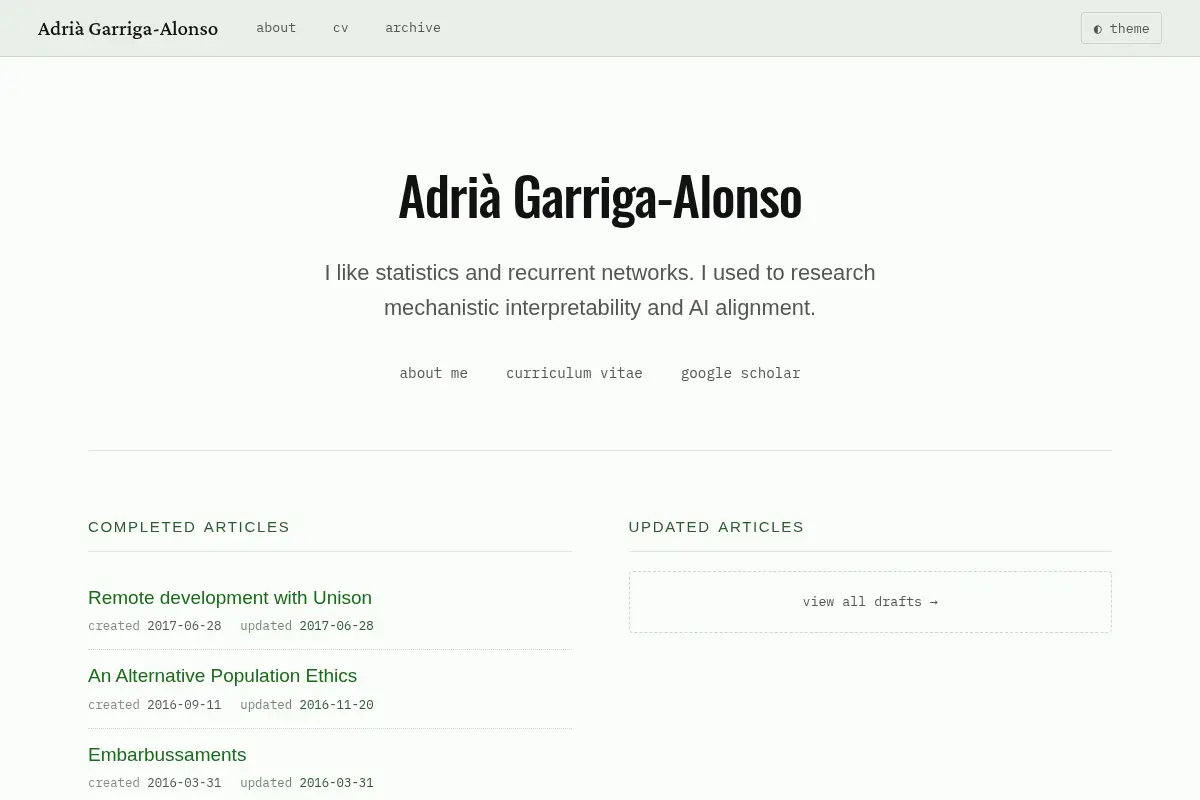This screenshot has height=800, width=1200.
Task: Click the half-circle theme icon
Action: (1098, 29)
